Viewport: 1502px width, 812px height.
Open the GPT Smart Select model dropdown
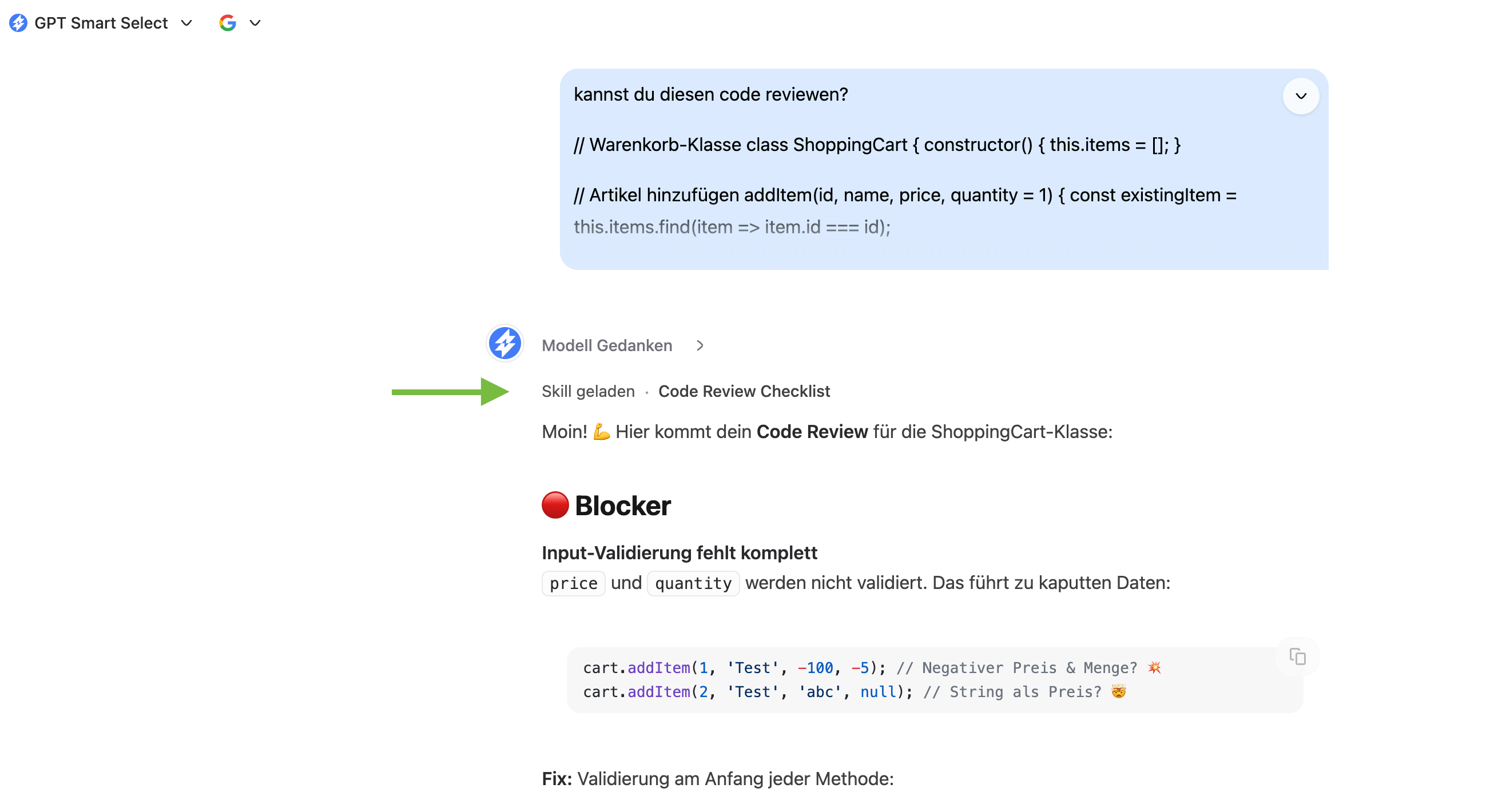tap(186, 23)
